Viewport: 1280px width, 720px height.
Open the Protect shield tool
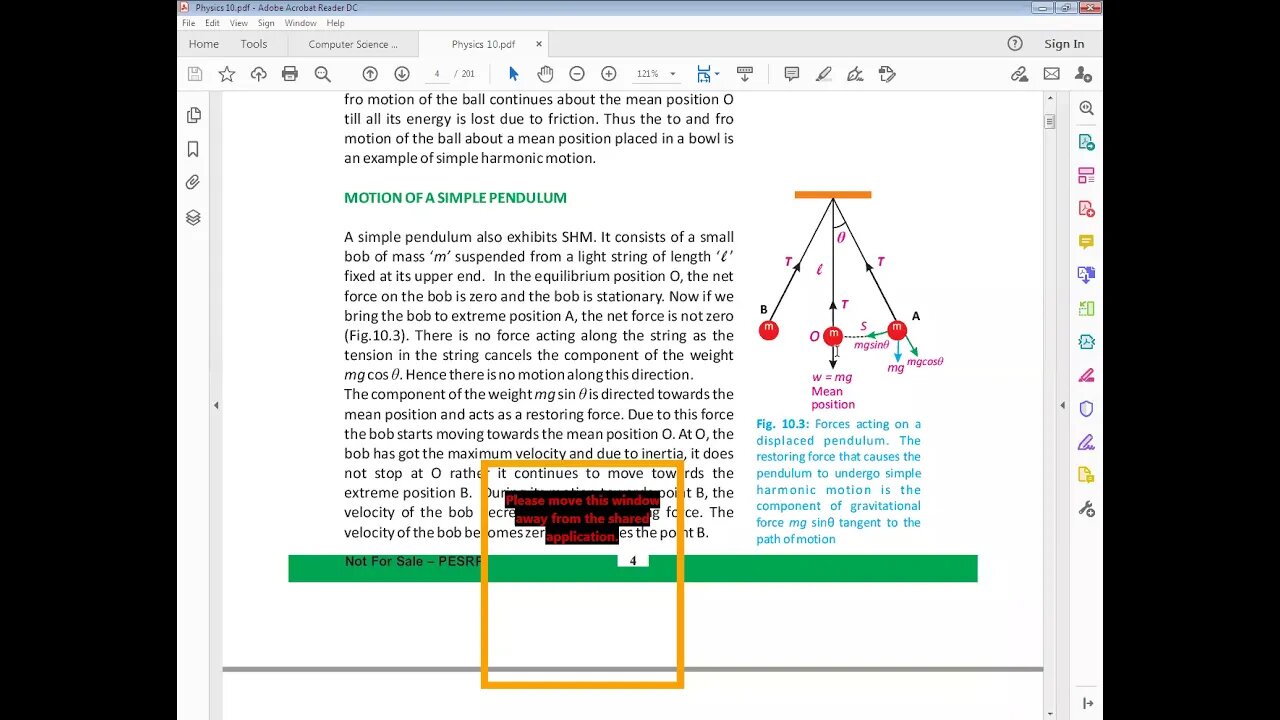coord(1086,409)
